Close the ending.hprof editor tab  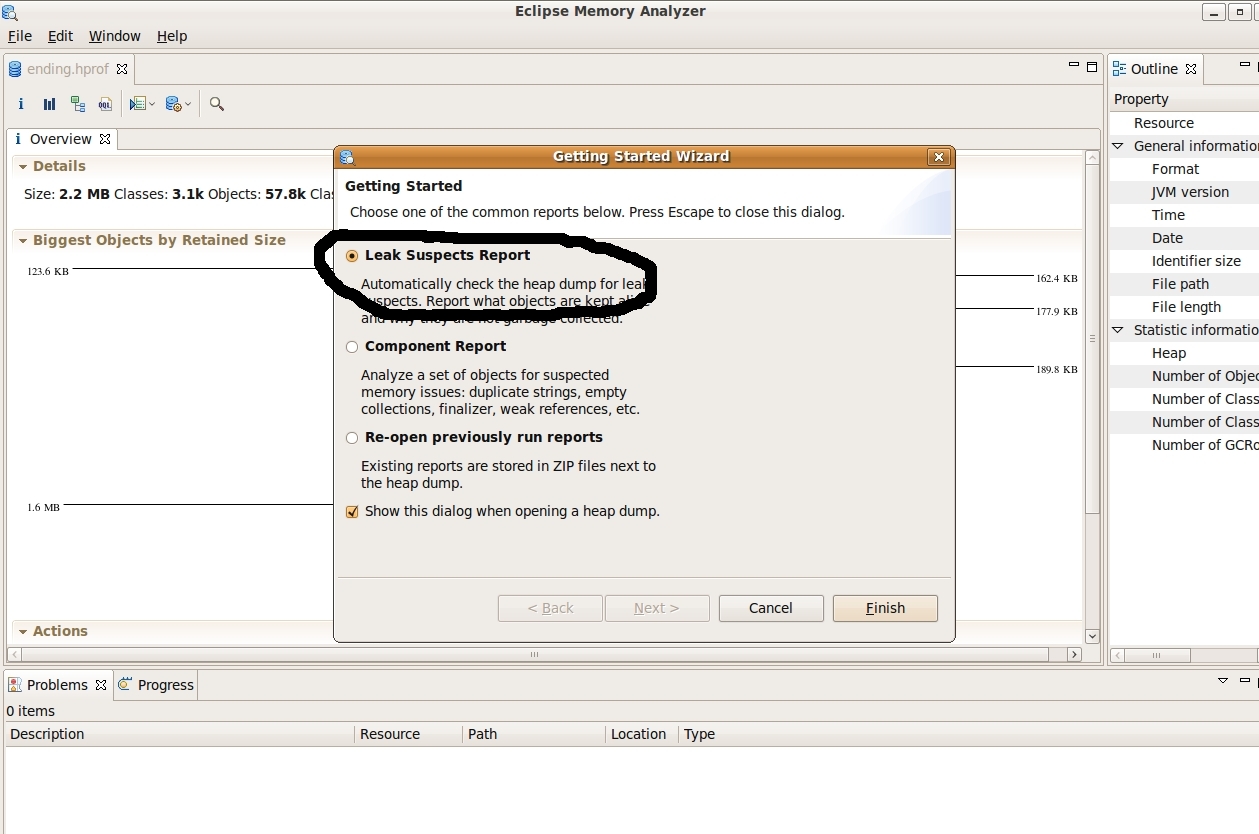point(122,69)
